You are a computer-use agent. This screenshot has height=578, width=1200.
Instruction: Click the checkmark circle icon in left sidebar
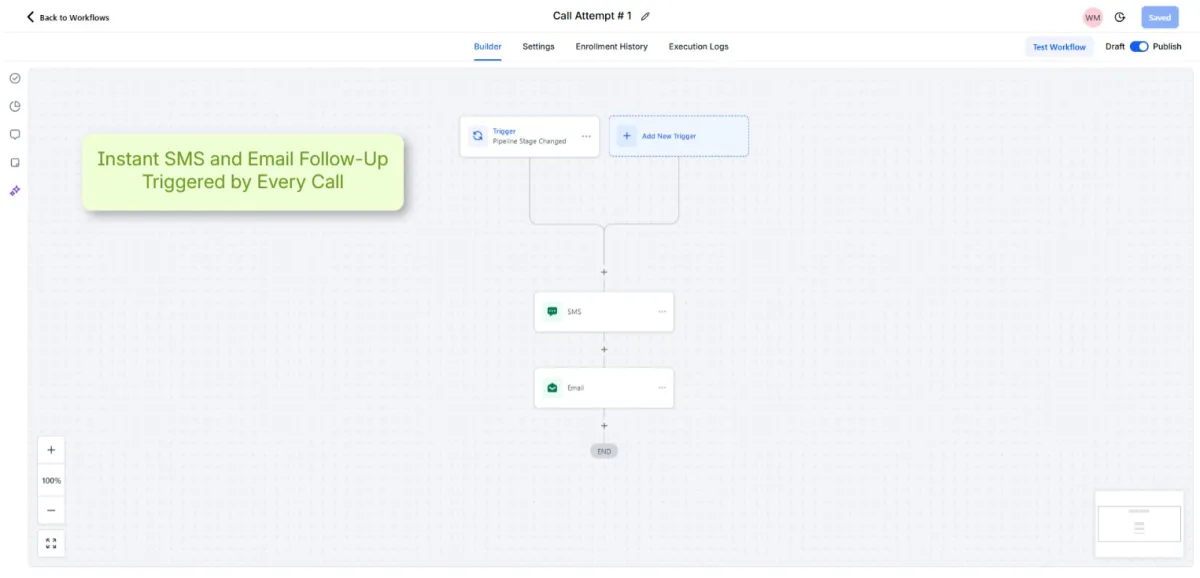(15, 78)
